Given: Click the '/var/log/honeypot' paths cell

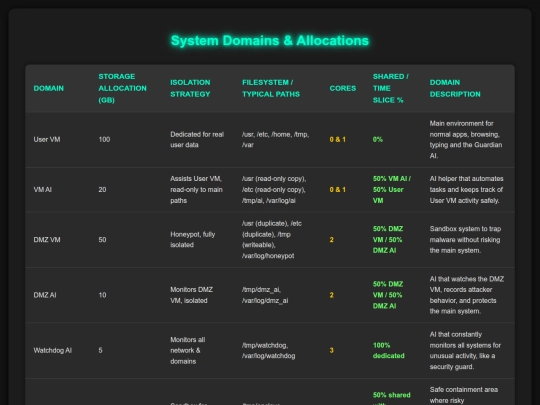Looking at the screenshot, I should pyautogui.click(x=272, y=240).
